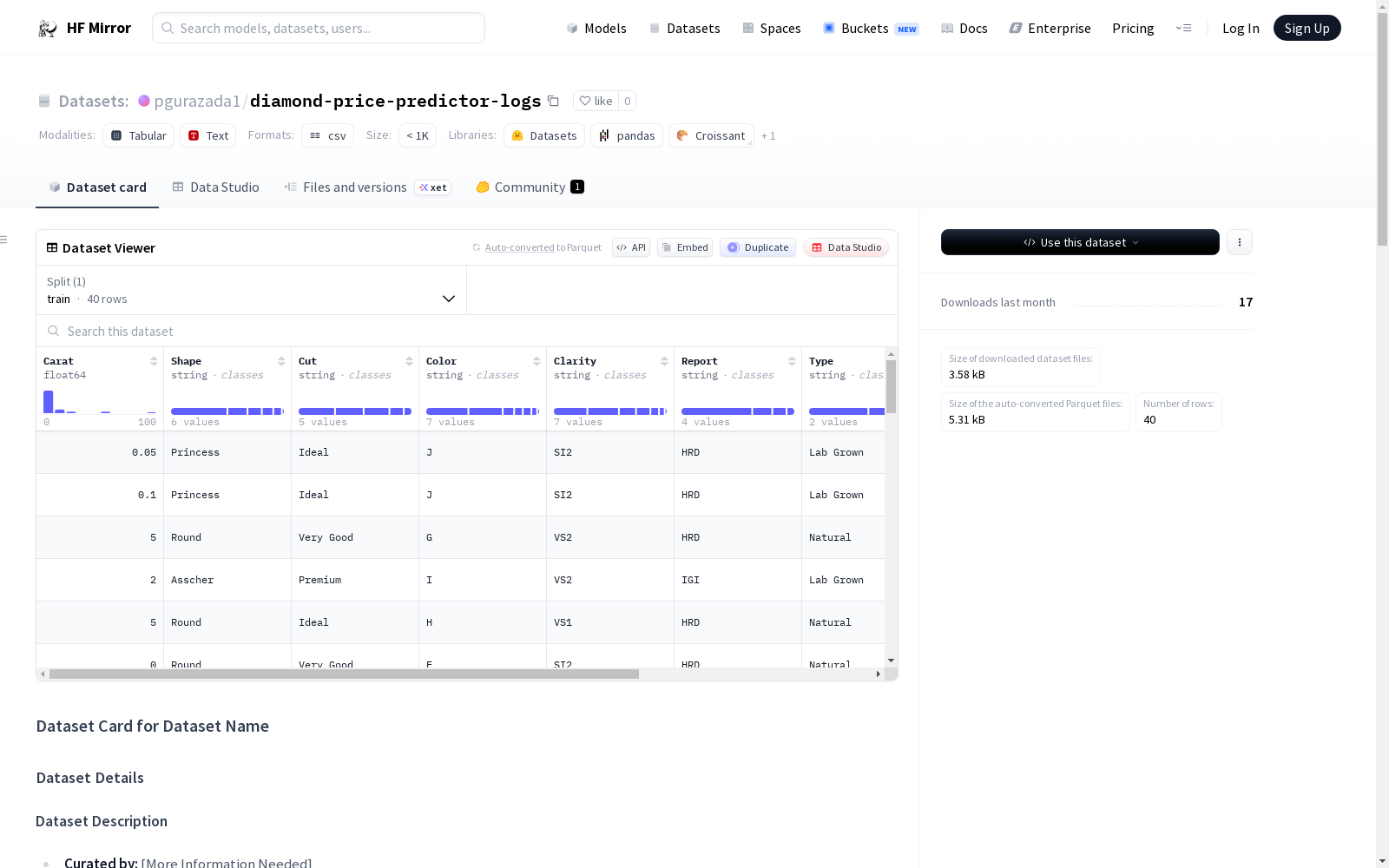This screenshot has height=868, width=1389.
Task: Click the Text modality tag
Action: click(x=208, y=135)
